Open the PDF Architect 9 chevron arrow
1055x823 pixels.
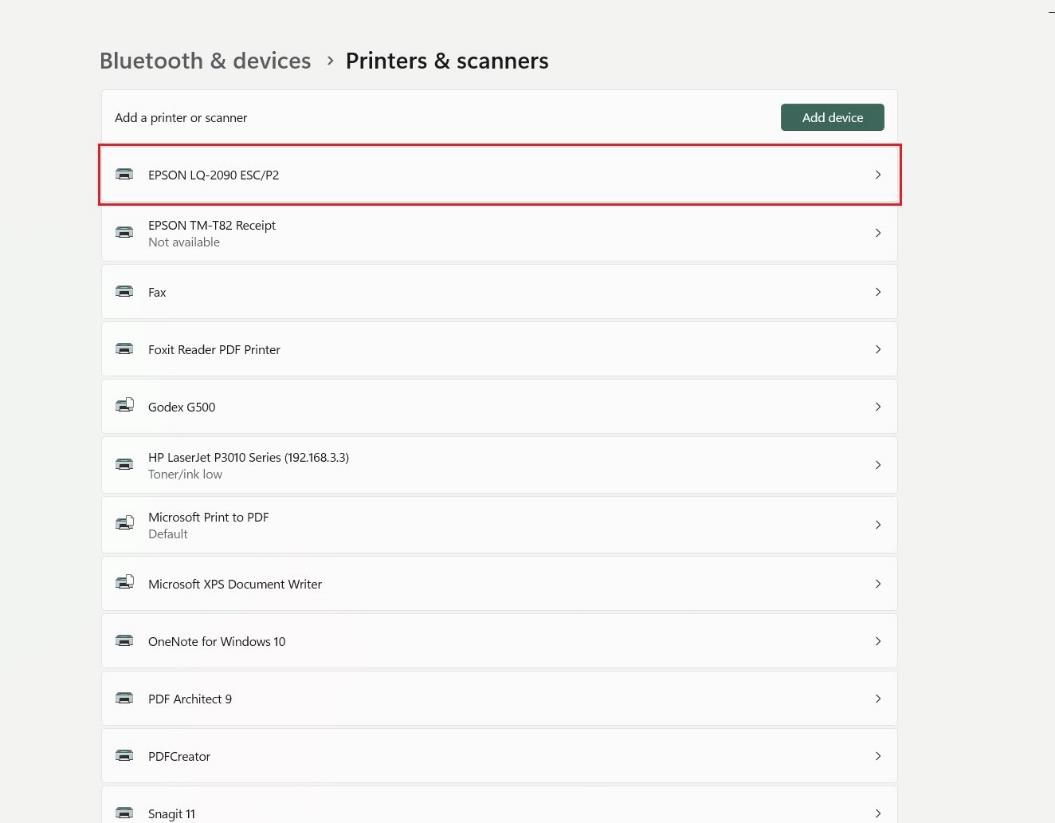(878, 698)
